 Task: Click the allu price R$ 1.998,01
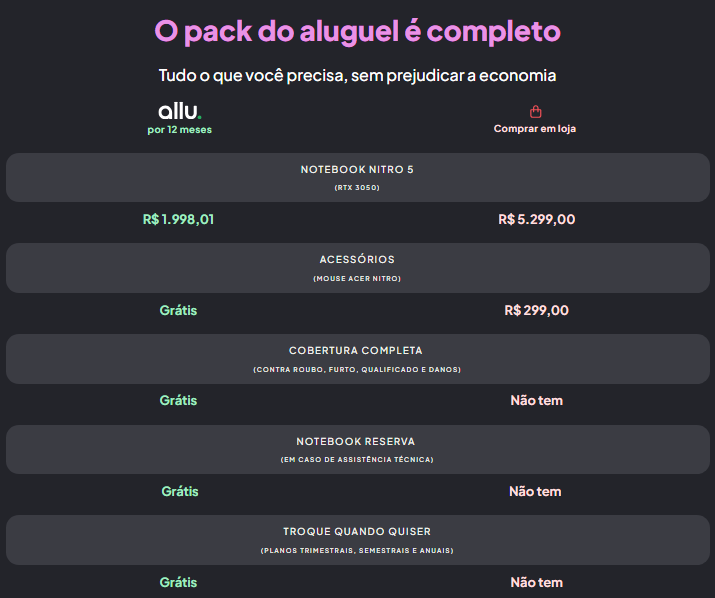click(179, 220)
